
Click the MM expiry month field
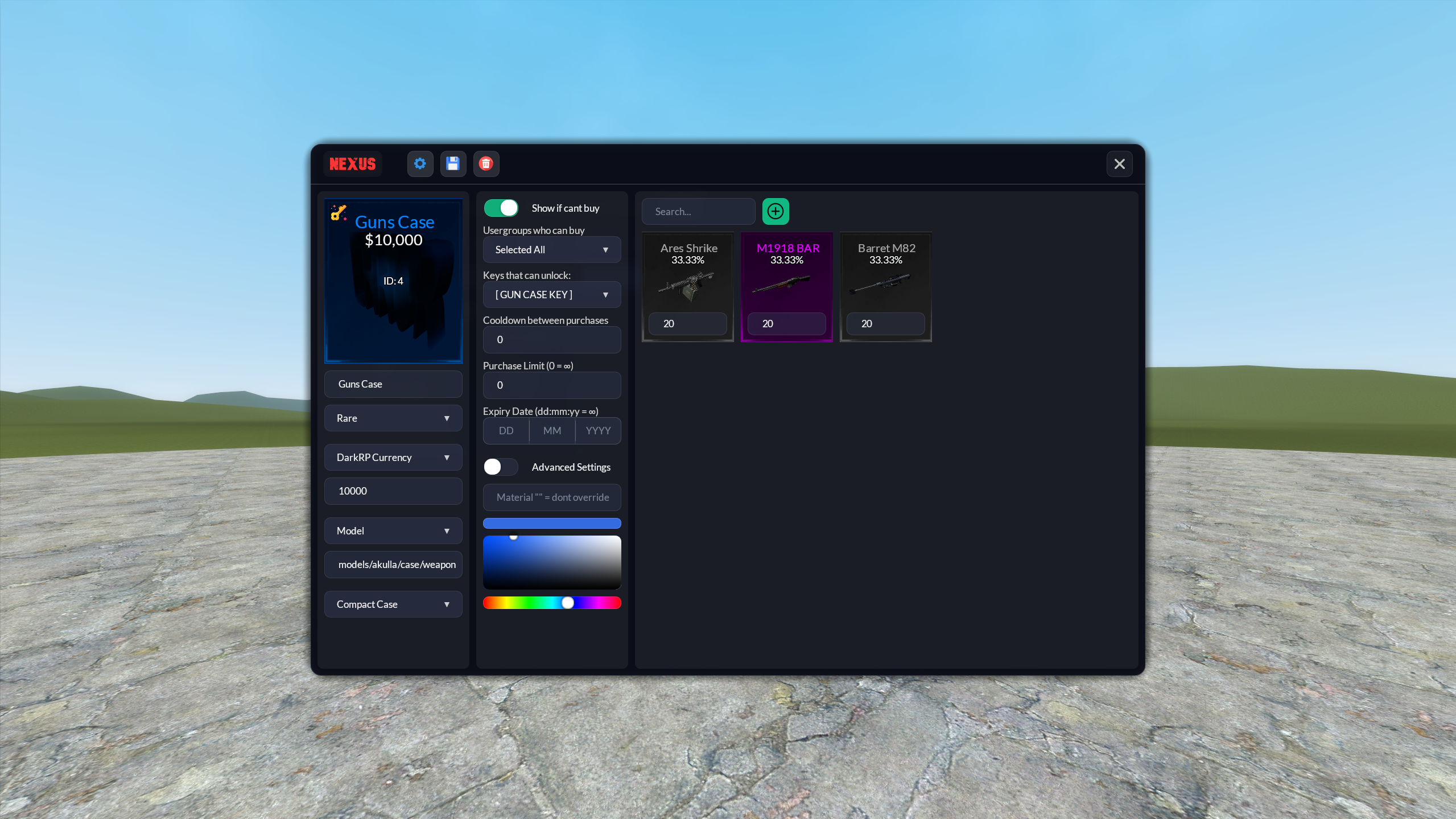[x=552, y=431]
